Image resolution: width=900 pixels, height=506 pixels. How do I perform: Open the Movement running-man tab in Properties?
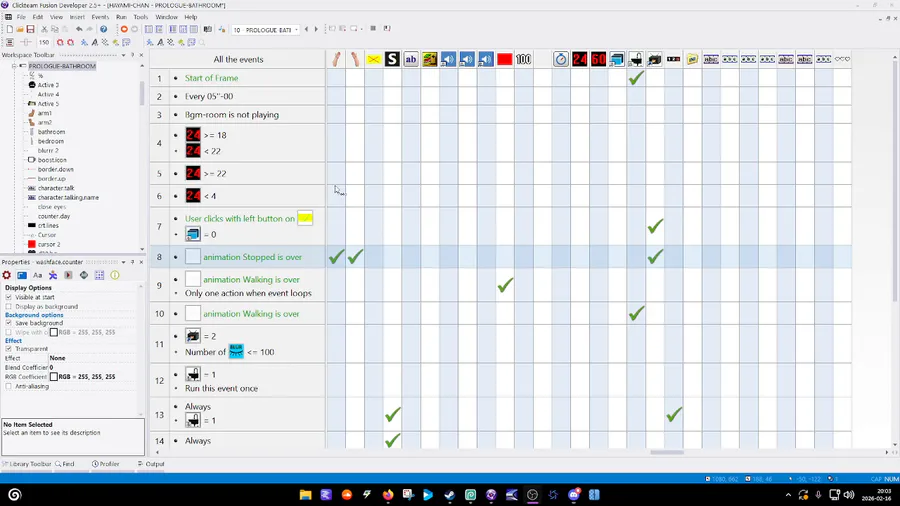pyautogui.click(x=53, y=275)
